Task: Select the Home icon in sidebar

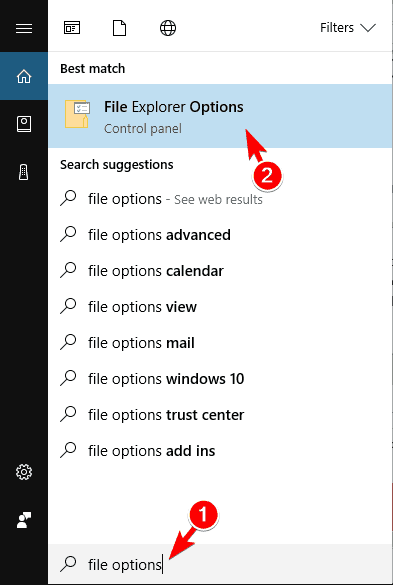Action: [x=24, y=76]
